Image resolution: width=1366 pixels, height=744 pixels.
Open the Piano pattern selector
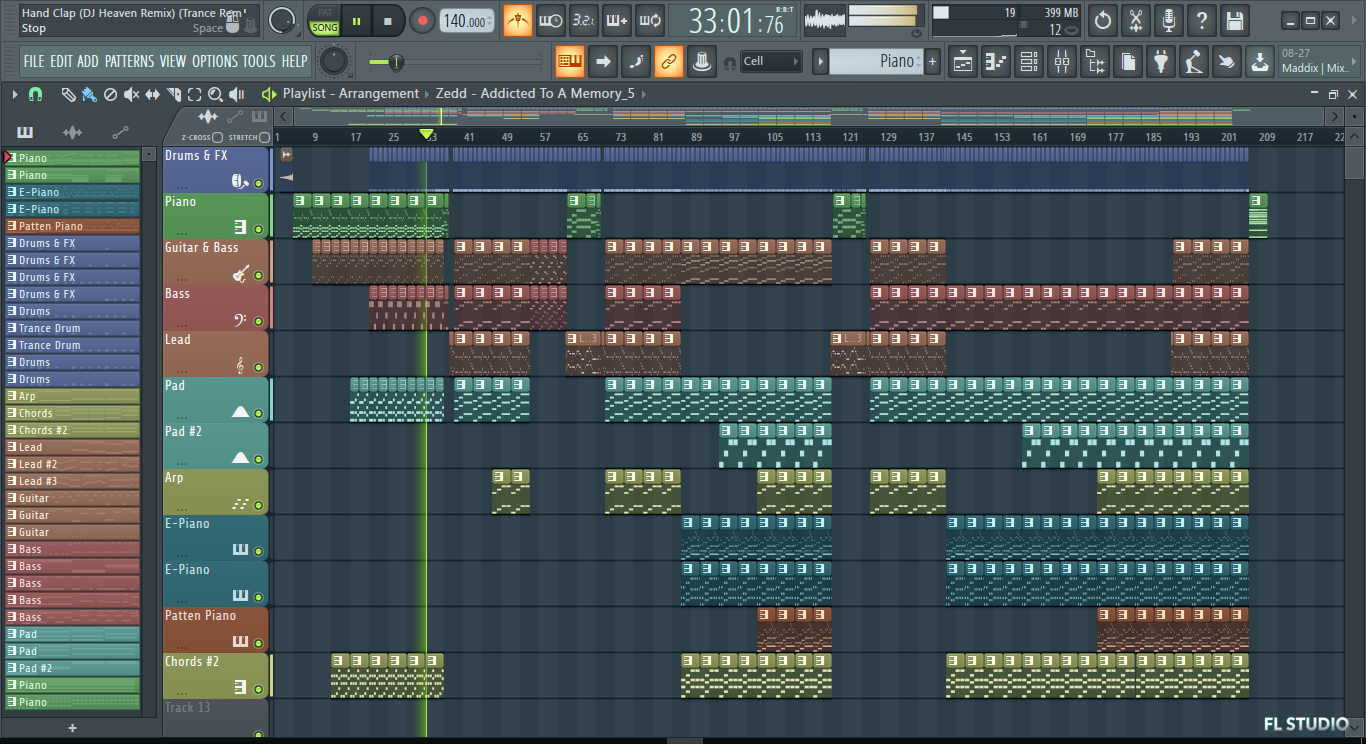coord(874,61)
